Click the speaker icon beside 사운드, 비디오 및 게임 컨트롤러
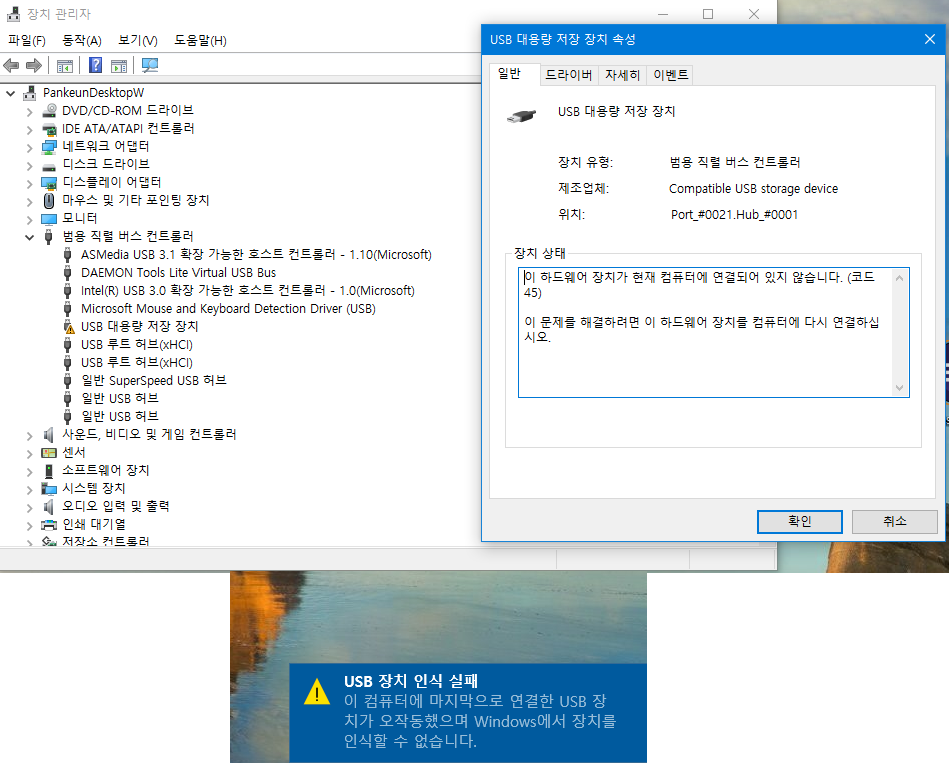This screenshot has width=949, height=763. (x=49, y=434)
